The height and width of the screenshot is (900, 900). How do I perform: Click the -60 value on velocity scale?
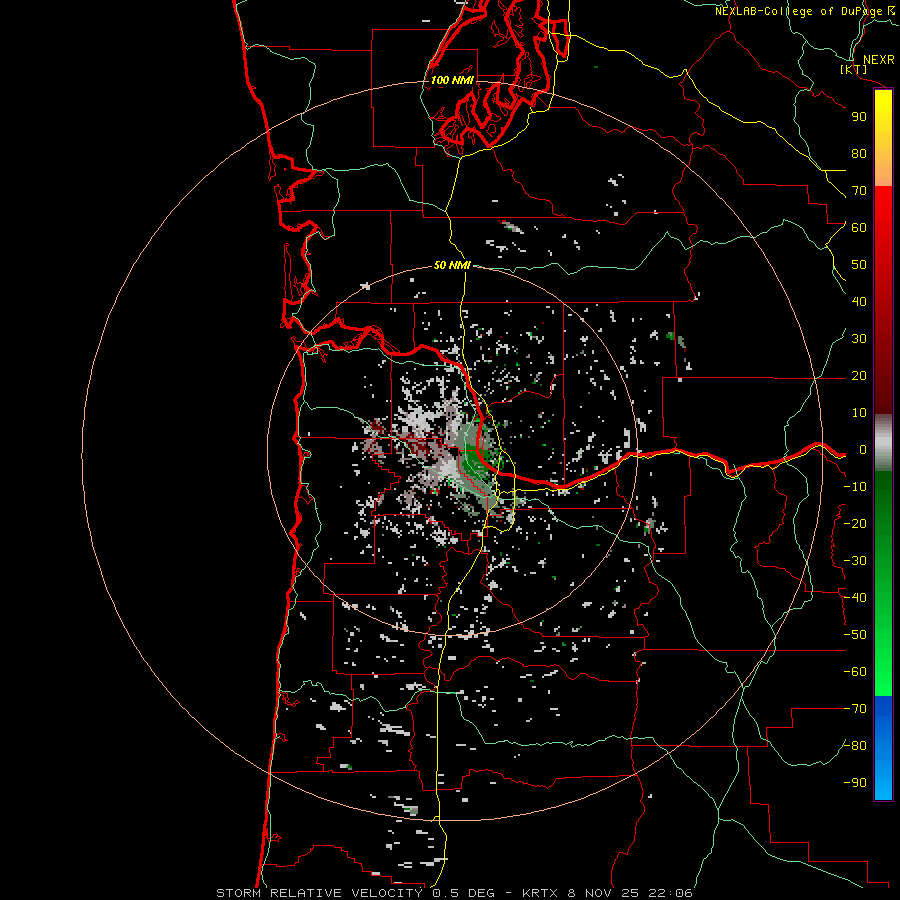(x=855, y=672)
